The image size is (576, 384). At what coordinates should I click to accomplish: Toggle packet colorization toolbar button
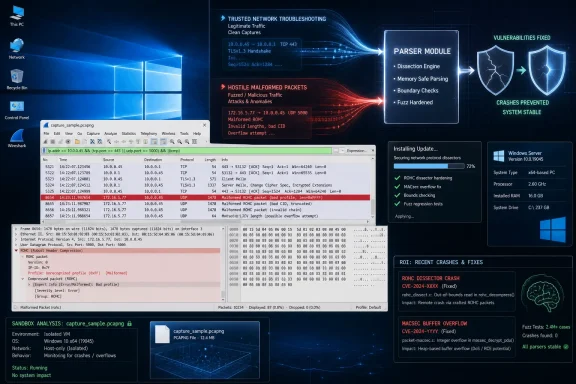coord(163,141)
